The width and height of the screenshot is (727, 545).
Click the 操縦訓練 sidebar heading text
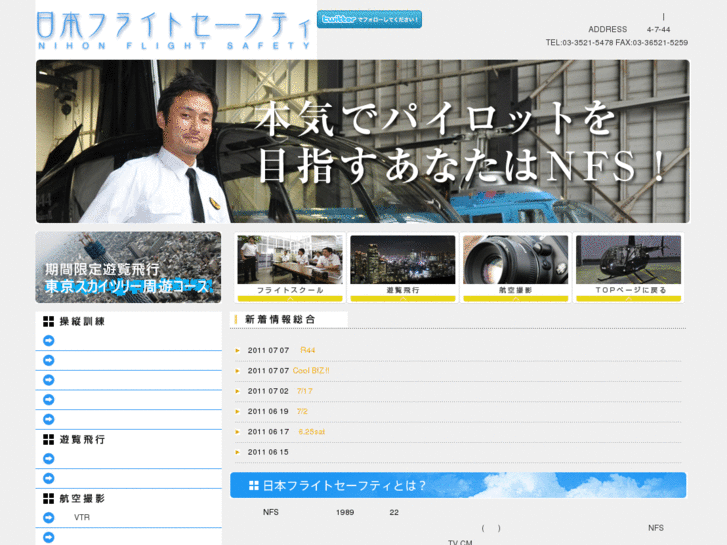pyautogui.click(x=82, y=321)
